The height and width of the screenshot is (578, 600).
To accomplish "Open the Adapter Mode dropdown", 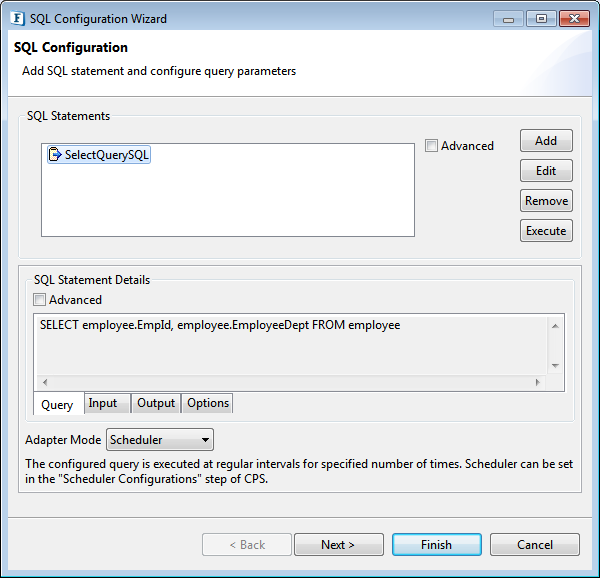I will (x=160, y=440).
